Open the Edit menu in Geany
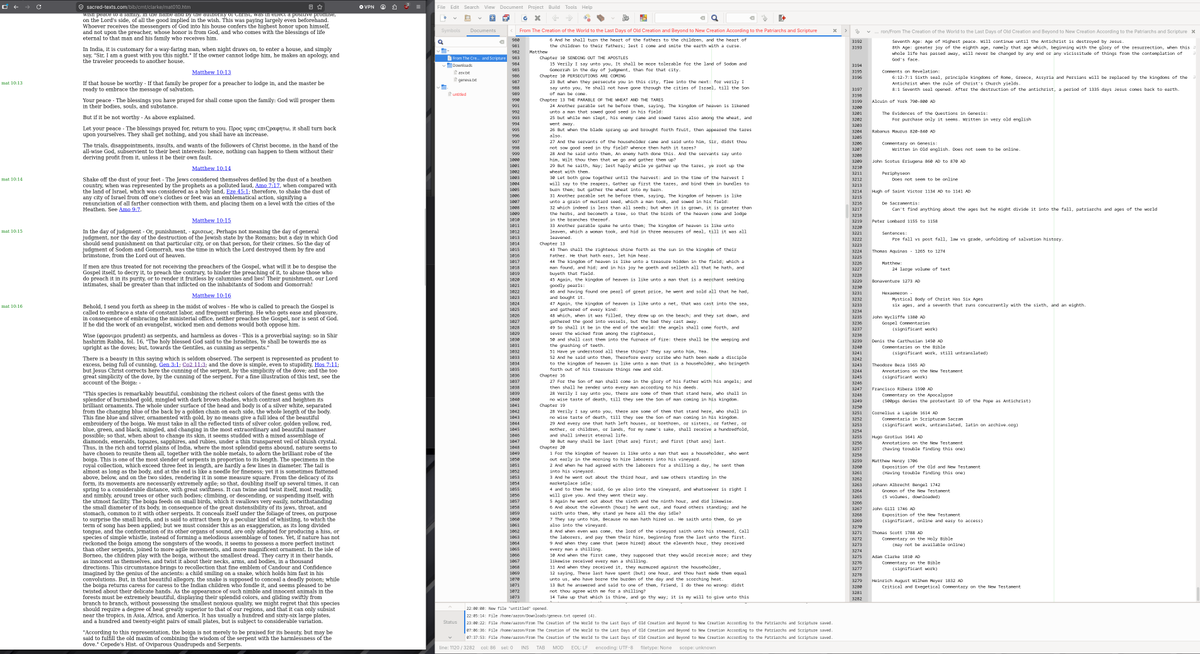Screen dimensions: 1200x654 (454, 7)
